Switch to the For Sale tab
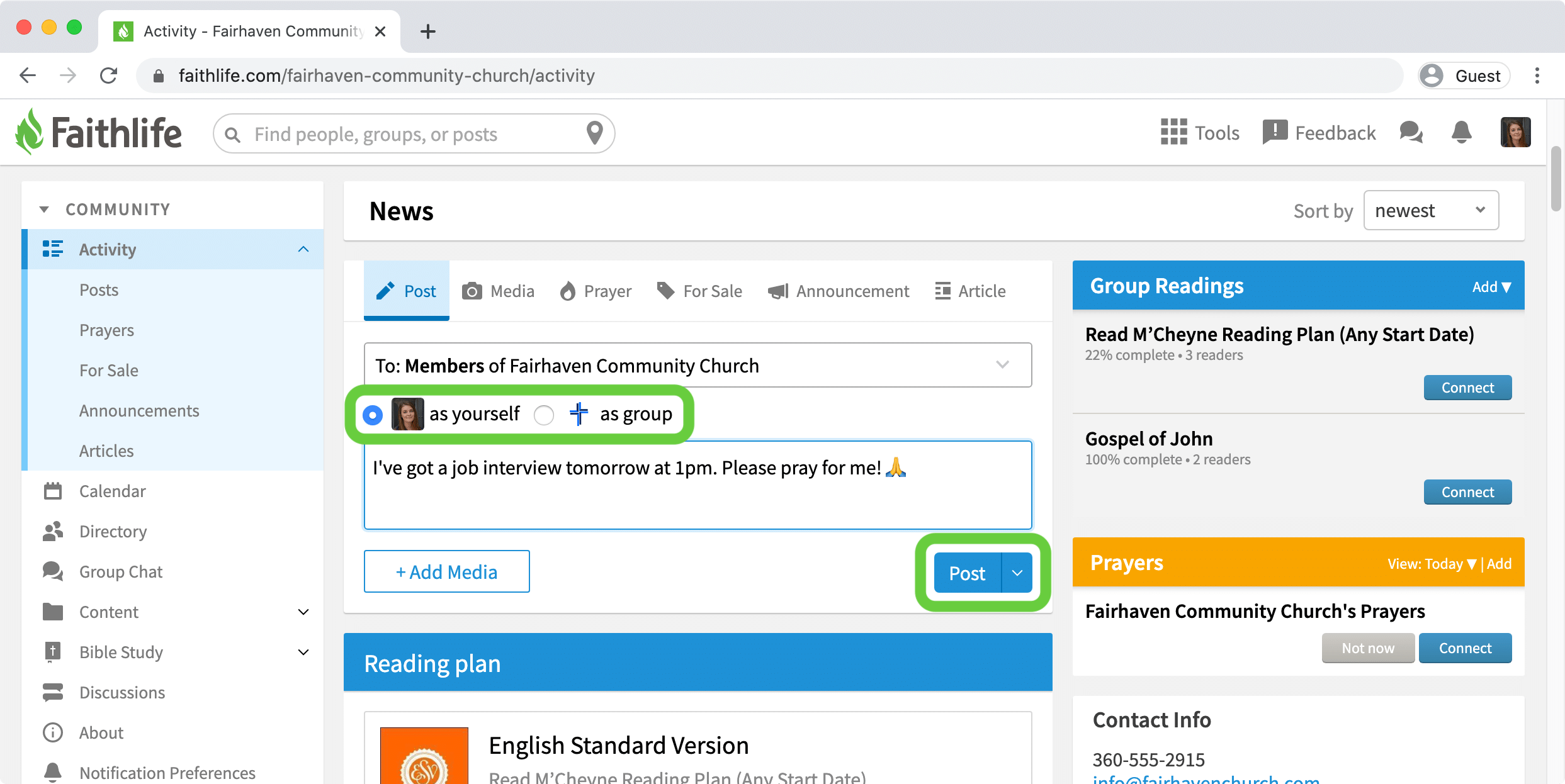The image size is (1565, 784). pos(699,291)
